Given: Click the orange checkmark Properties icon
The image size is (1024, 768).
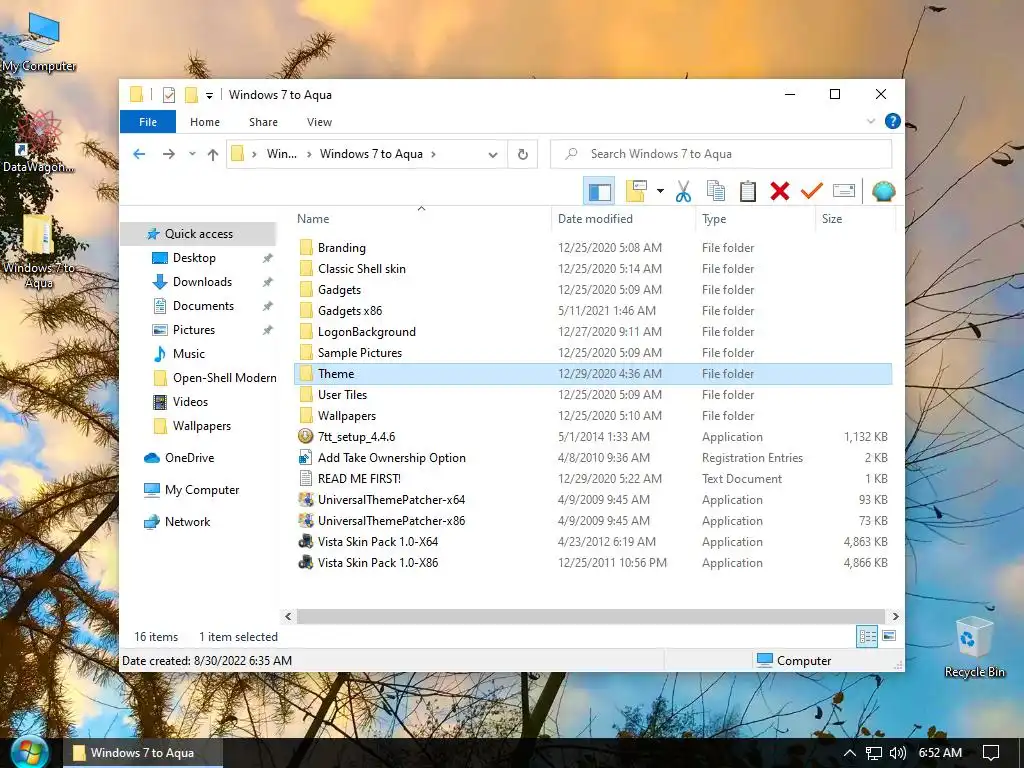Looking at the screenshot, I should 812,191.
